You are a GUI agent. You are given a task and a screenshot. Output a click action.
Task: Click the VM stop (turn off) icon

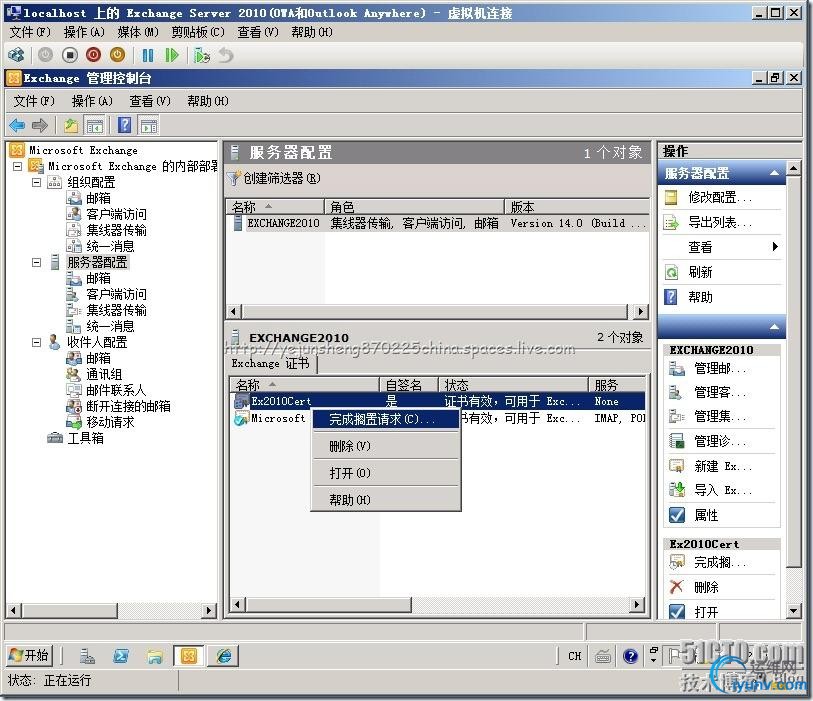tap(69, 55)
